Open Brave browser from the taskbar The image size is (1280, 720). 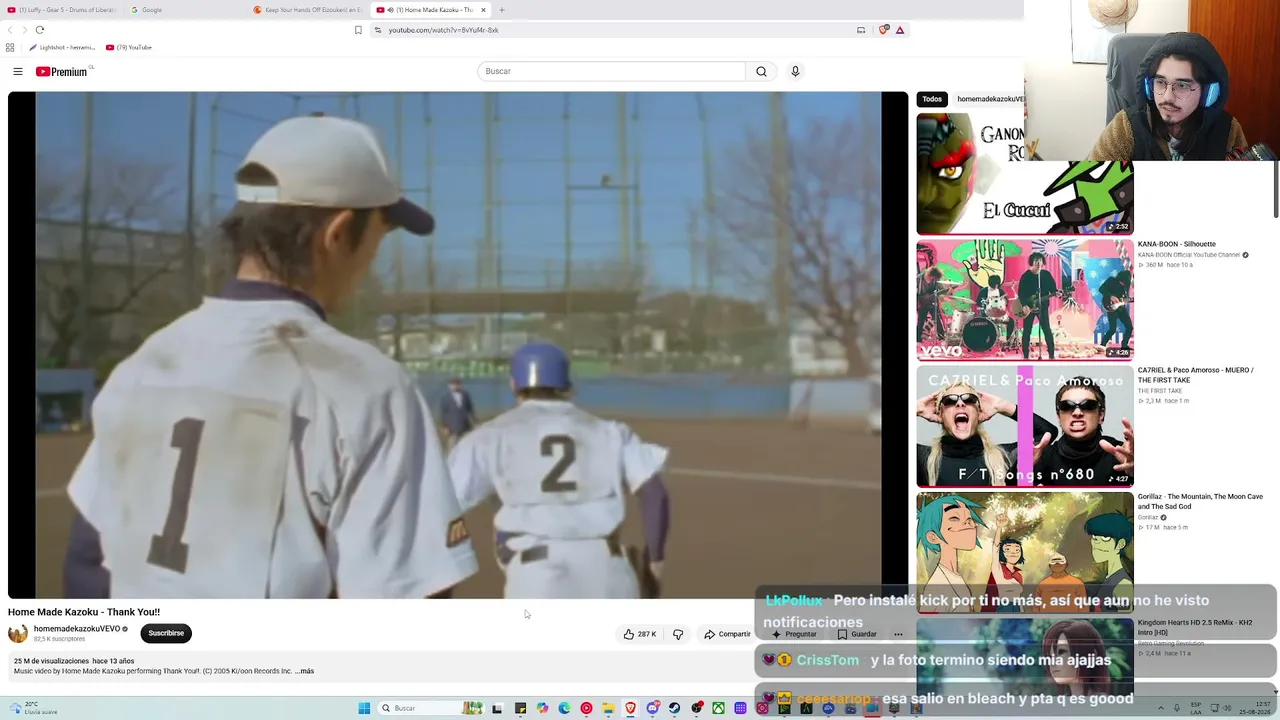click(630, 708)
